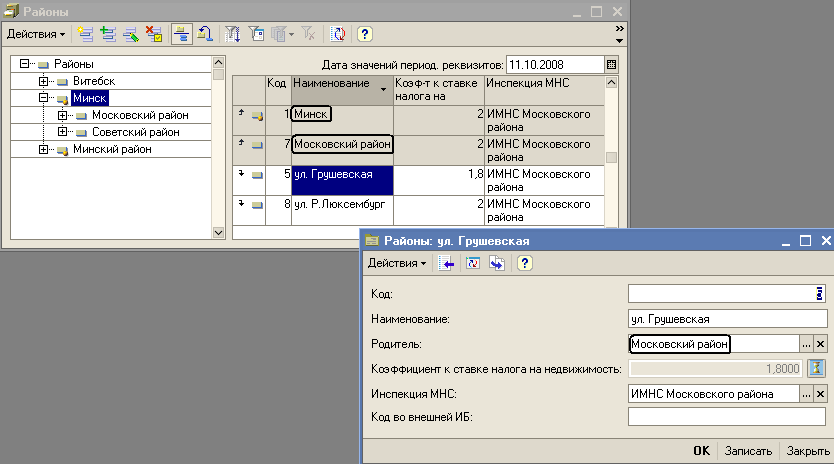Open help in the Районы list toolbar

tap(364, 34)
